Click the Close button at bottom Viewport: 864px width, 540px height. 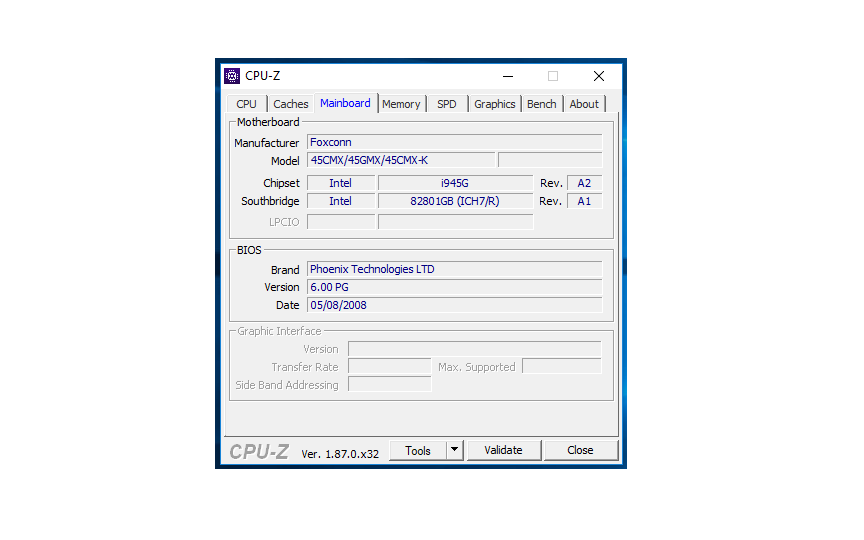point(580,450)
